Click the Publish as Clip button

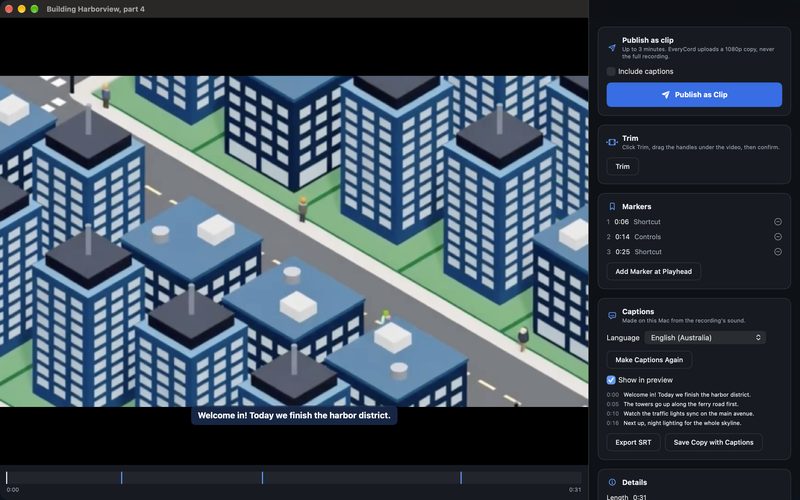point(694,95)
